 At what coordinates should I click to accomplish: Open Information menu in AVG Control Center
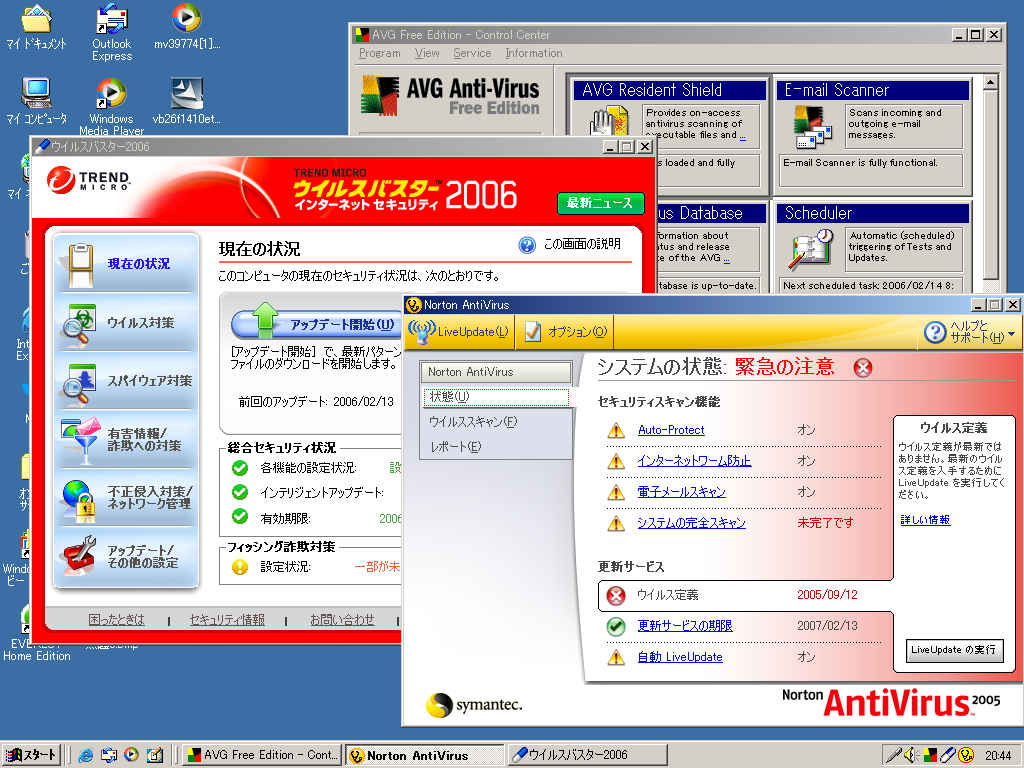click(534, 53)
